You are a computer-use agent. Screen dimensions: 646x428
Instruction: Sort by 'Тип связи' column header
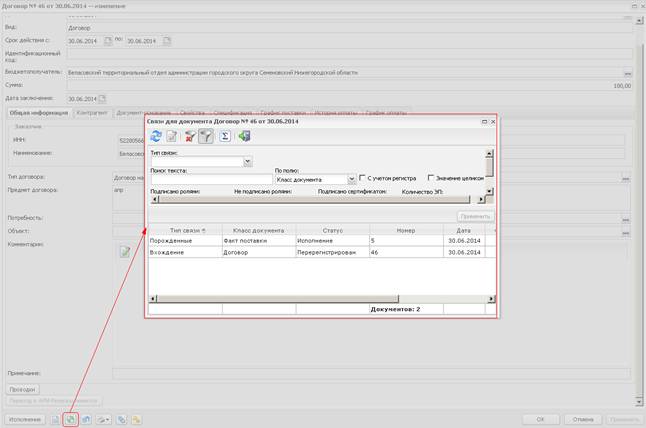(x=185, y=230)
